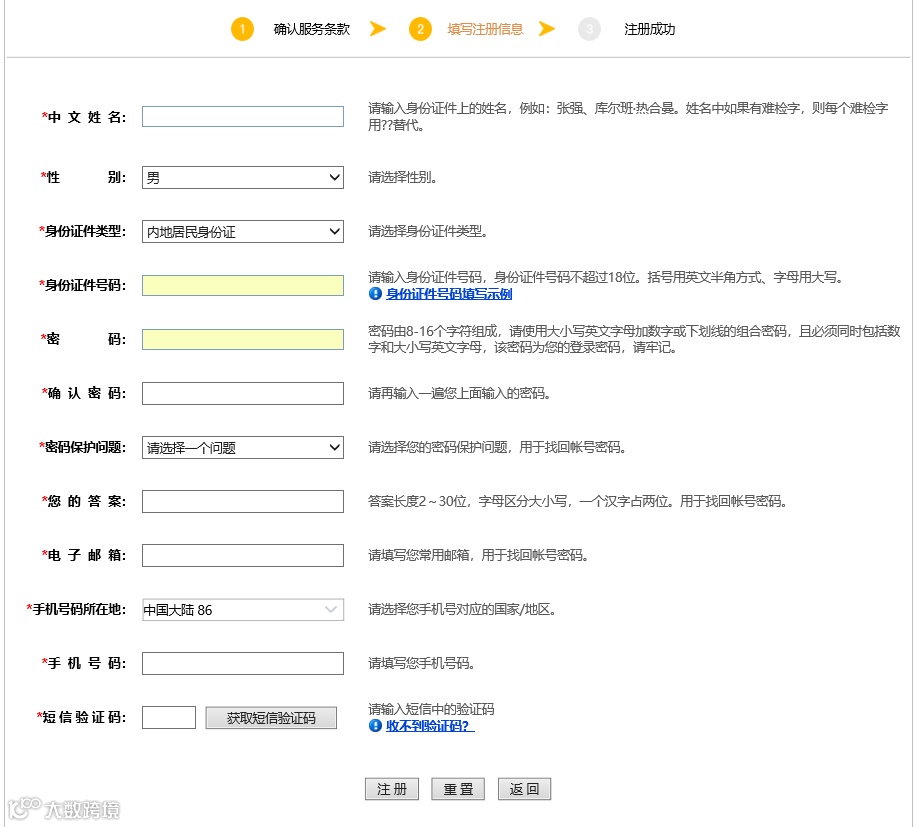Open the 身份证件类型 dropdown

coord(243,232)
